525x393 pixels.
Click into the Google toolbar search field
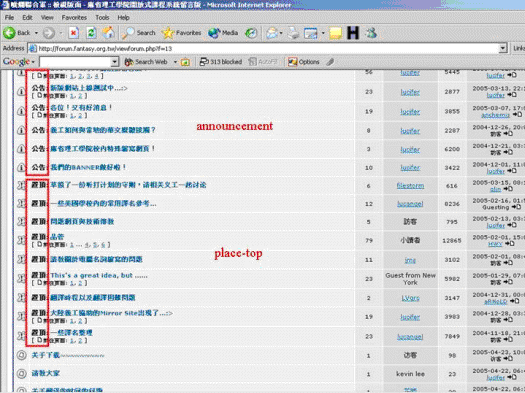[x=75, y=62]
